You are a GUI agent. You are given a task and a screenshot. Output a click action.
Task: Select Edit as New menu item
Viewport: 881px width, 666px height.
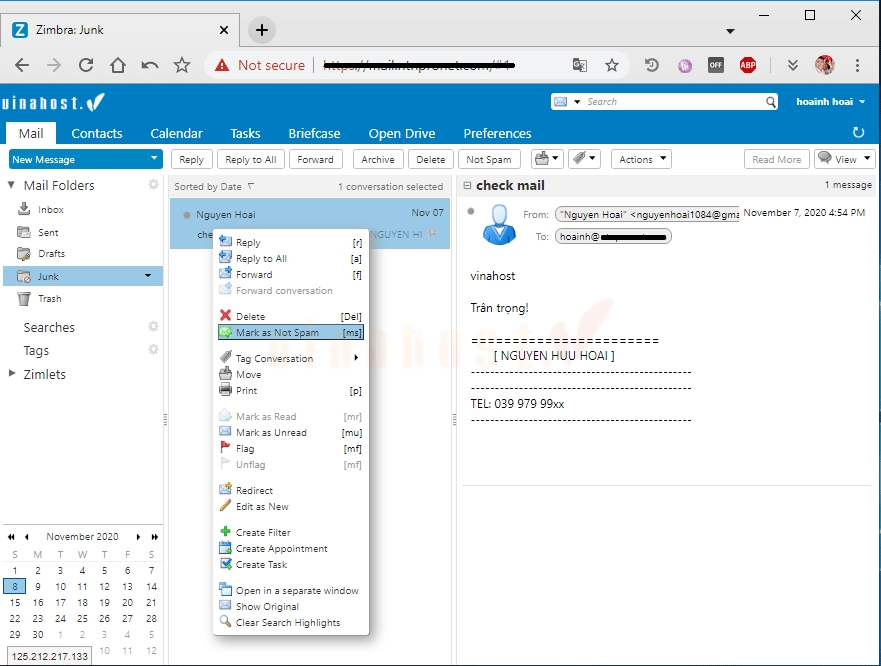click(290, 506)
